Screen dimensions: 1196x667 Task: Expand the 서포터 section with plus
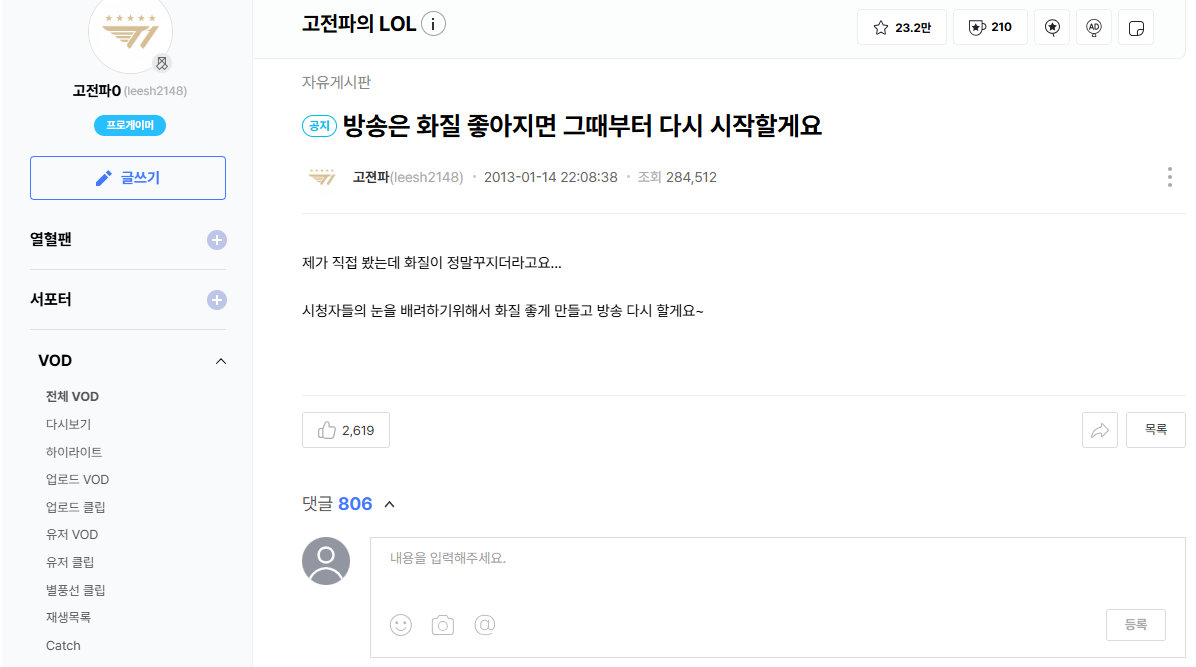pos(217,300)
